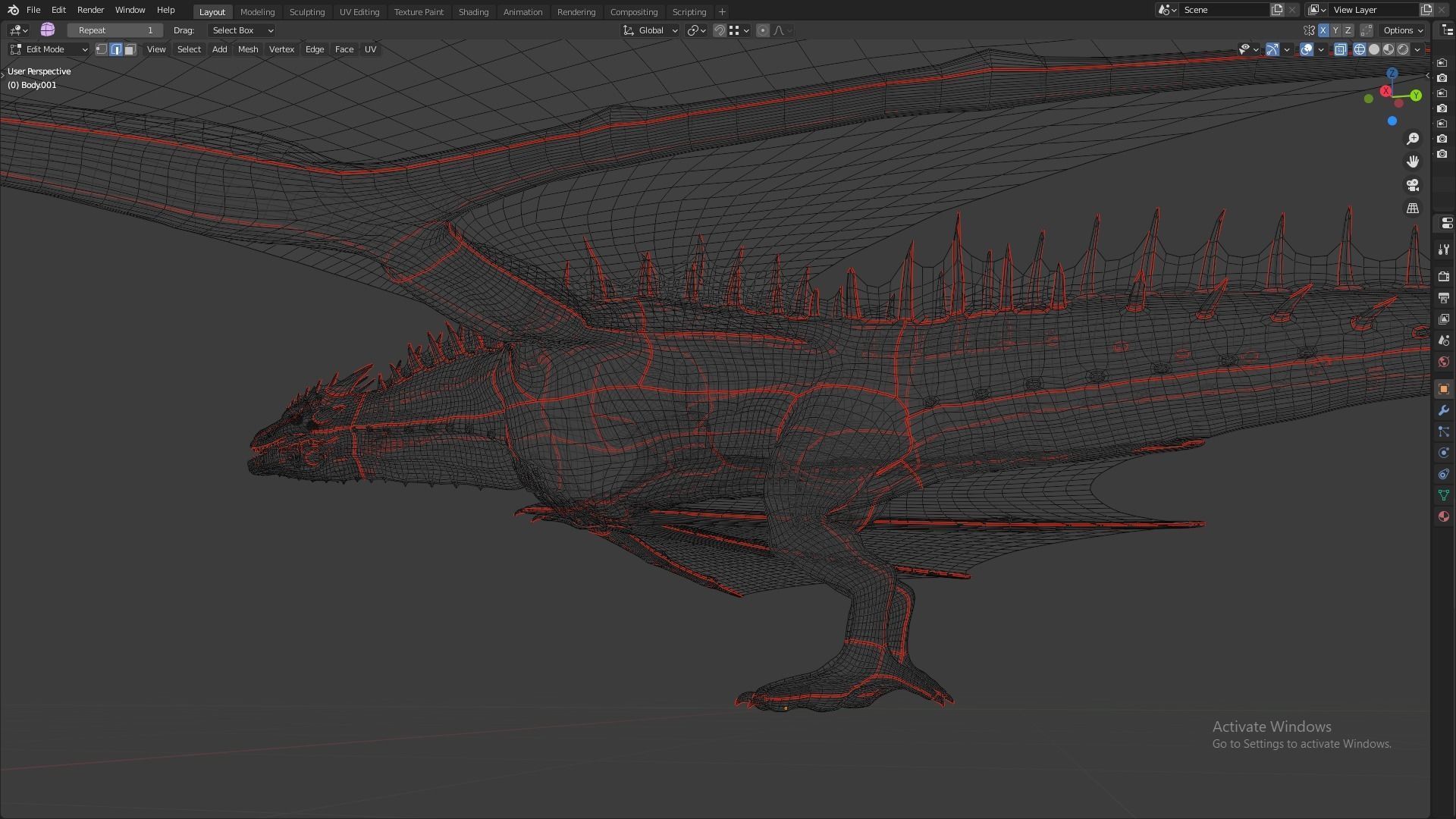Open the Particles properties tab
Viewport: 1456px width, 819px height.
[1443, 431]
